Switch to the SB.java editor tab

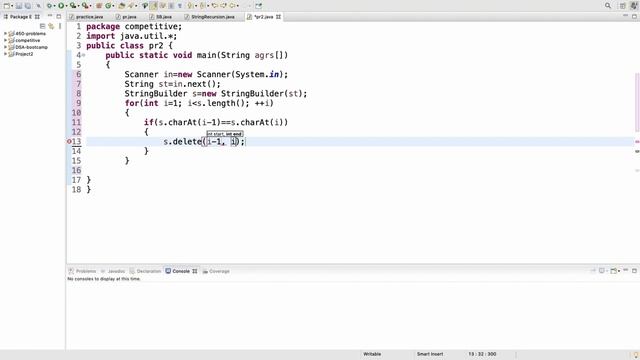coord(160,17)
